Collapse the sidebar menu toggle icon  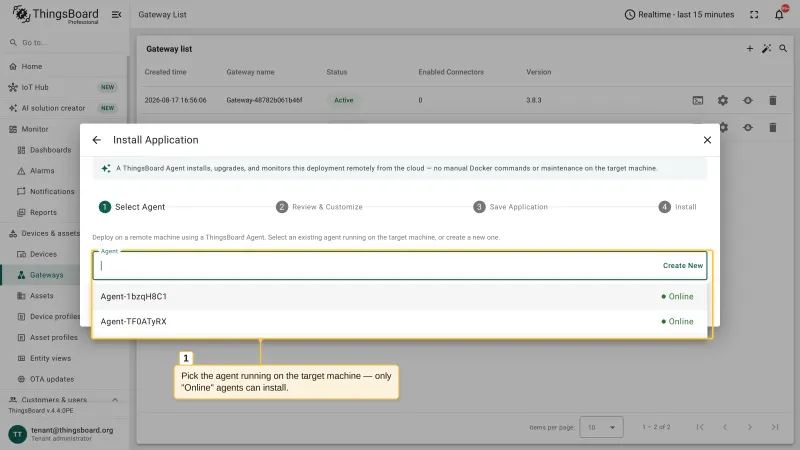116,14
